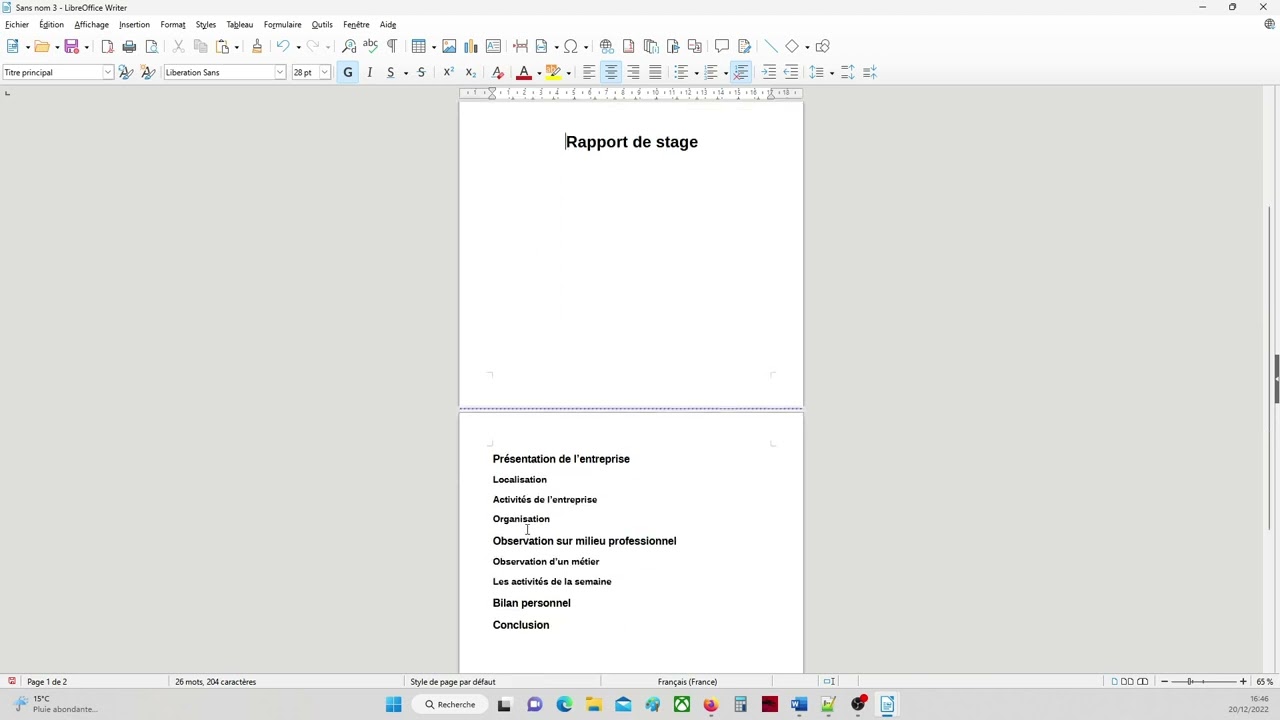The height and width of the screenshot is (720, 1280).
Task: Create a new document
Action: (12, 46)
